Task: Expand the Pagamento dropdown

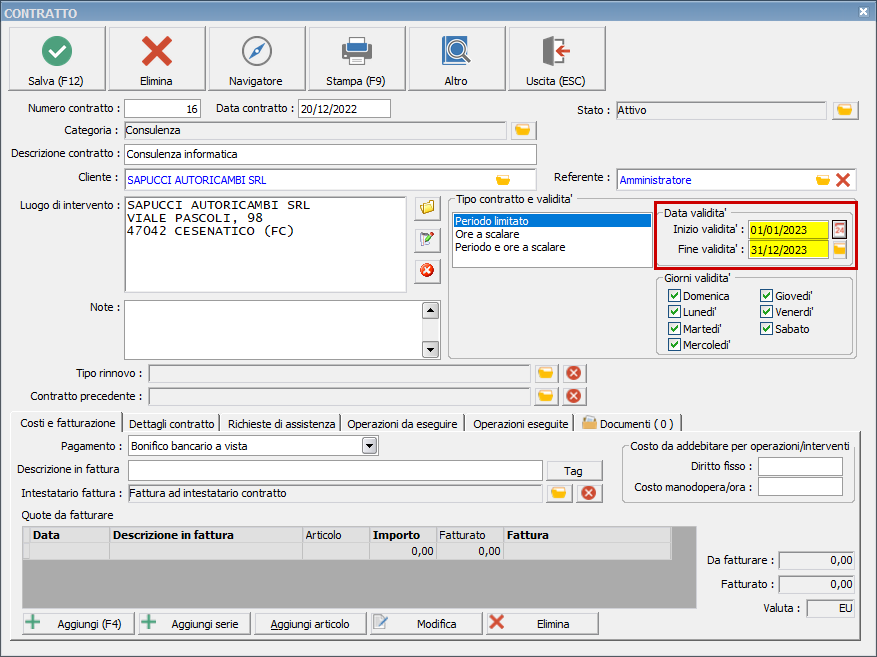Action: [x=369, y=446]
